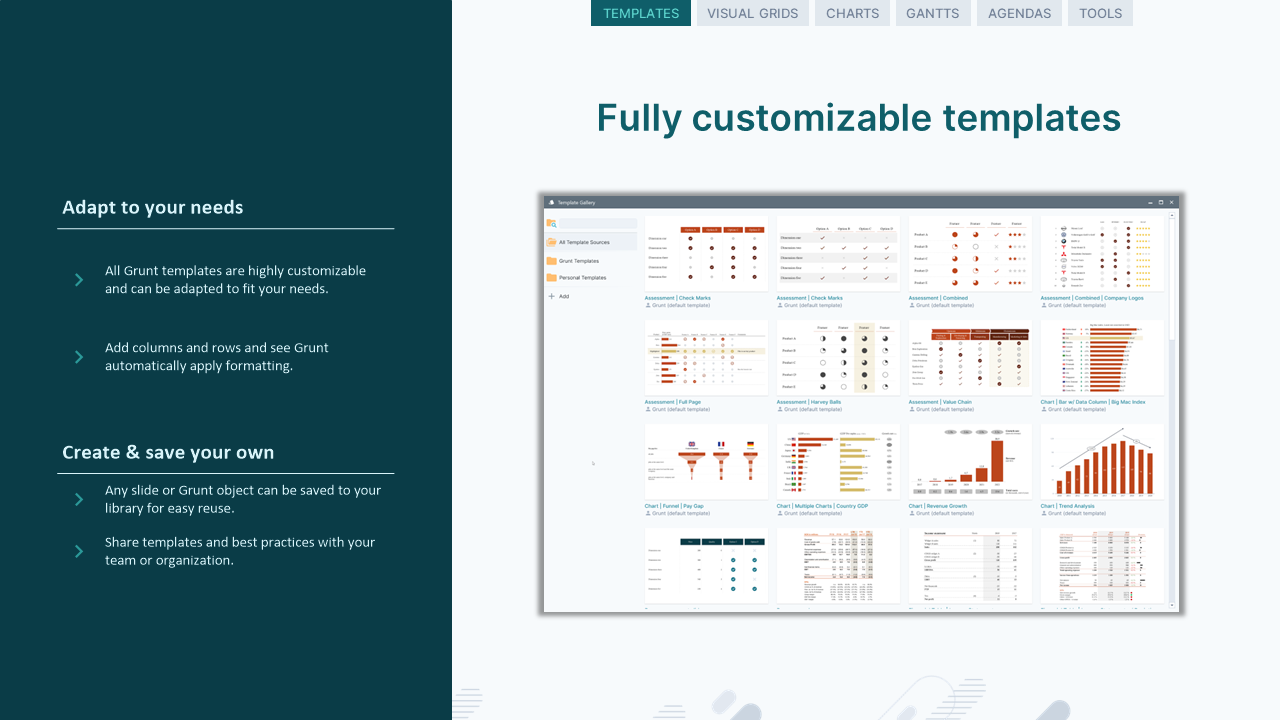Open the Big Mac Index bar chart thumbnail
This screenshot has width=1280, height=720.
1102,358
